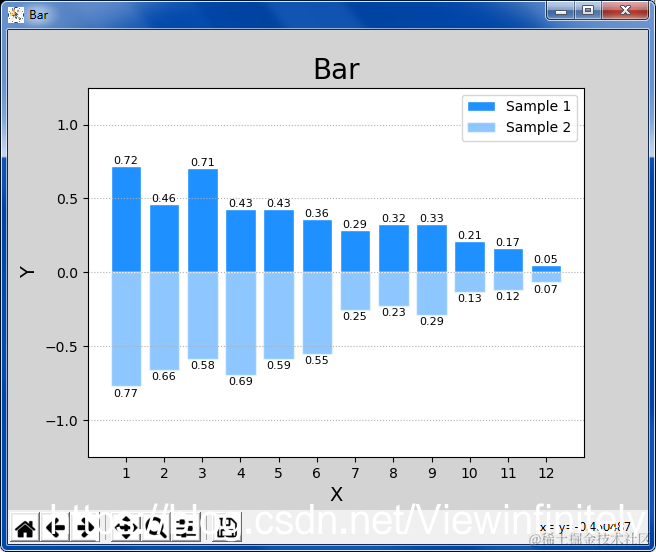Click the value label 0.71
656x552 pixels.
[x=202, y=162]
